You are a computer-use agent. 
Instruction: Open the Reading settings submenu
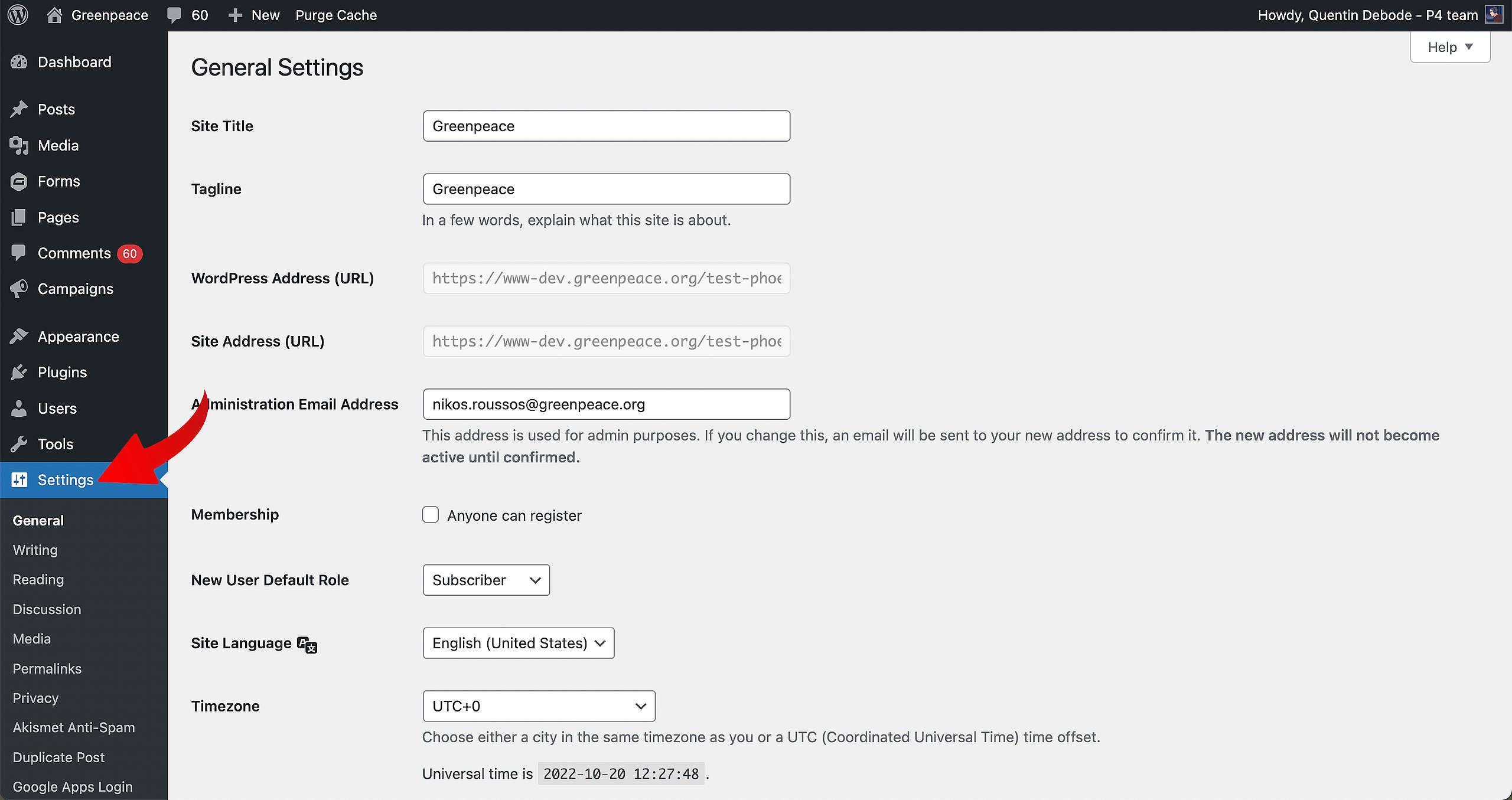coord(38,580)
